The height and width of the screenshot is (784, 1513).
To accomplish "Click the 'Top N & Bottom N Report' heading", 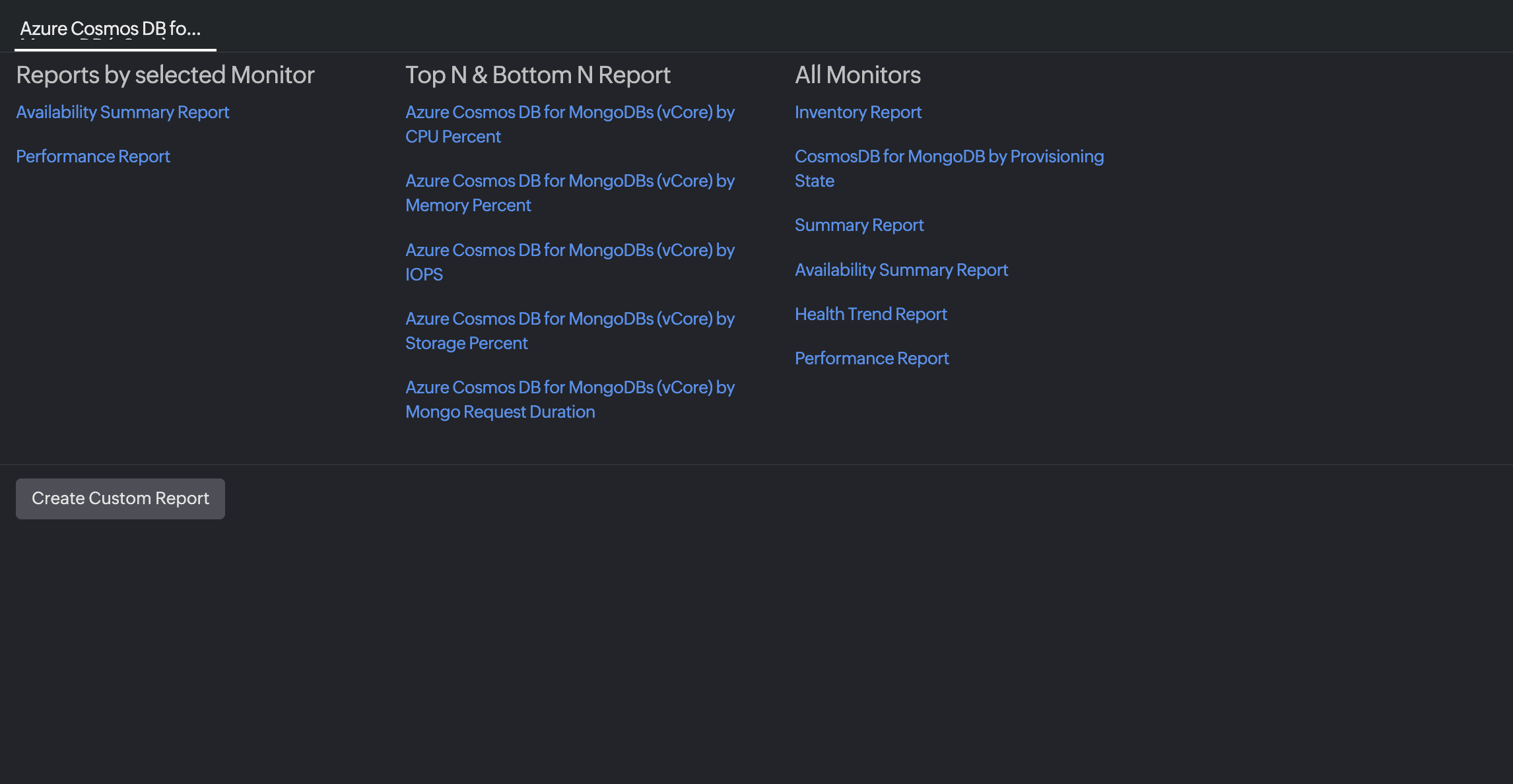I will point(537,75).
